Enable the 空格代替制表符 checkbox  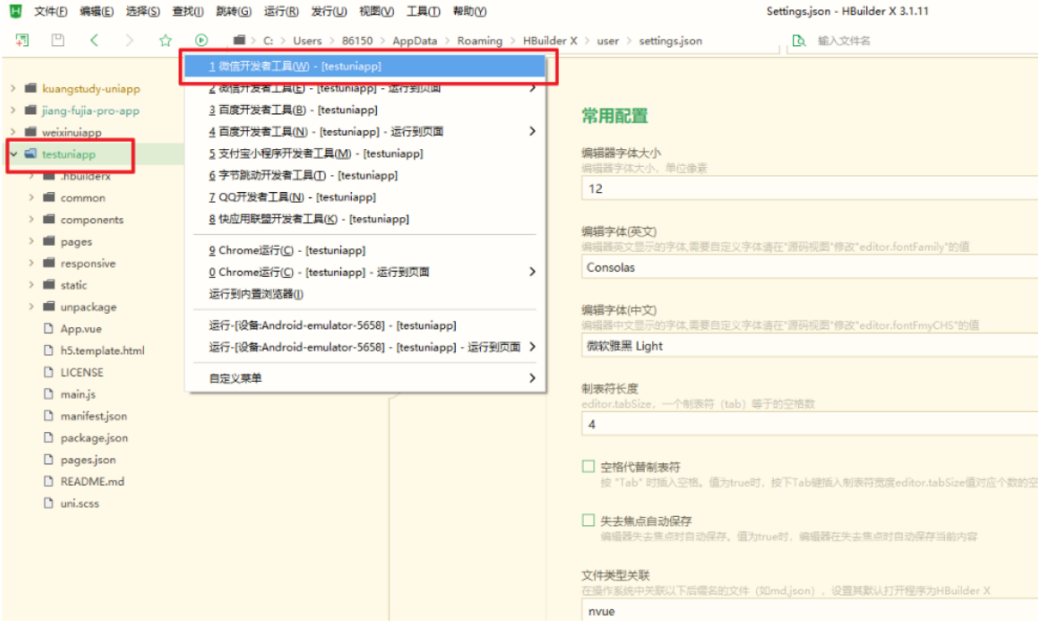[588, 466]
